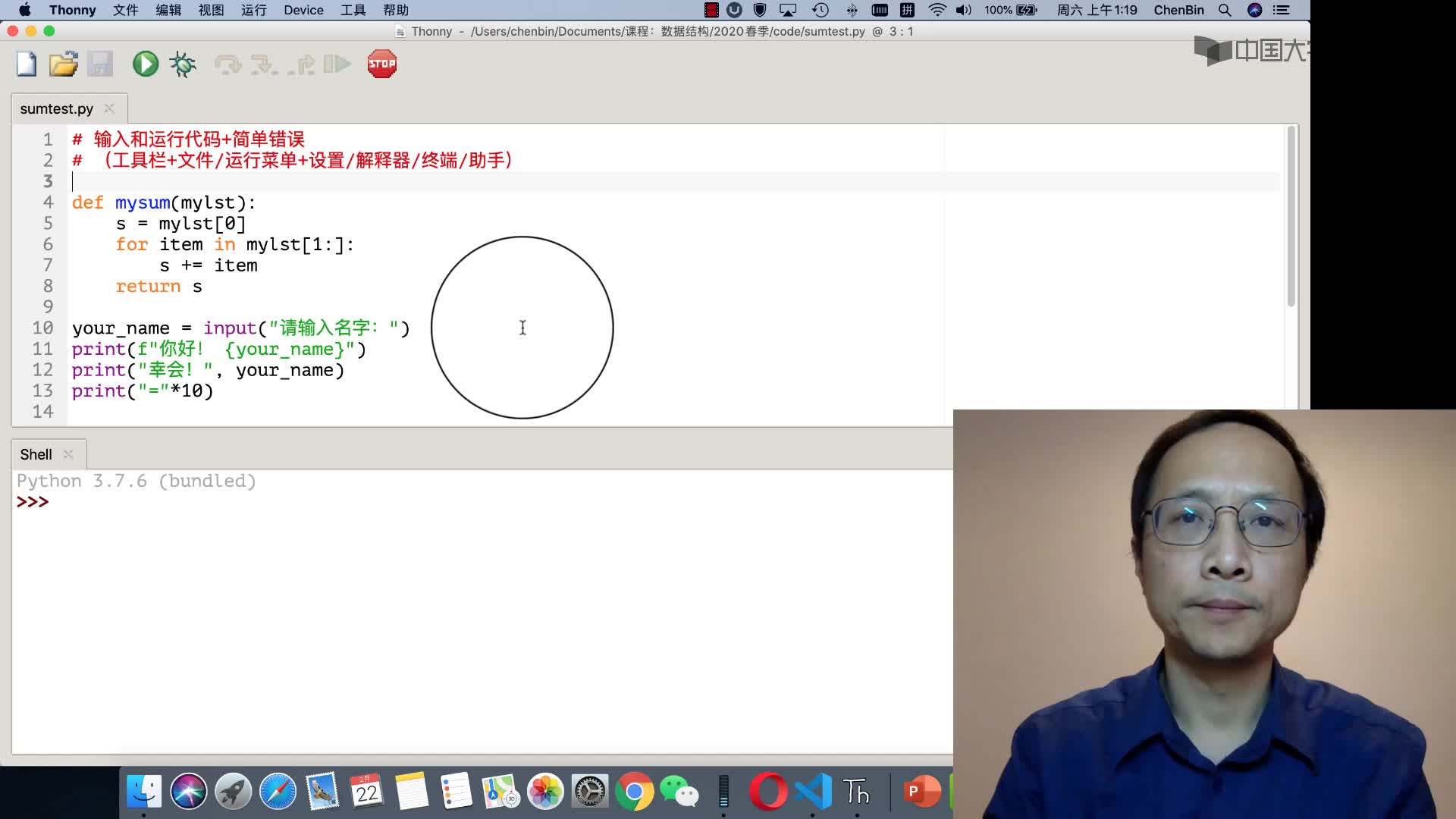The height and width of the screenshot is (819, 1456).
Task: Click the Step into debug icon
Action: 264,64
